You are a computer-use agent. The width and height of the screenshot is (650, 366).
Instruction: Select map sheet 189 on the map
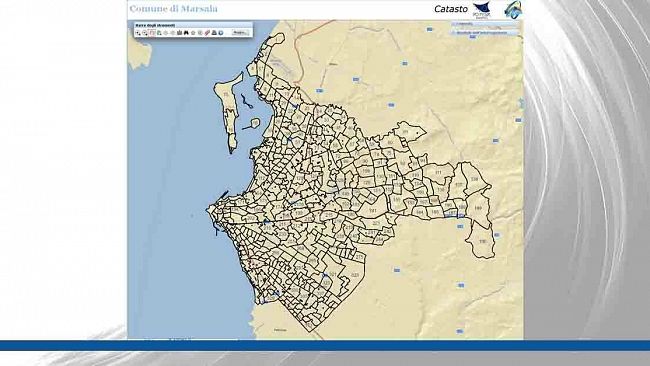tap(478, 208)
